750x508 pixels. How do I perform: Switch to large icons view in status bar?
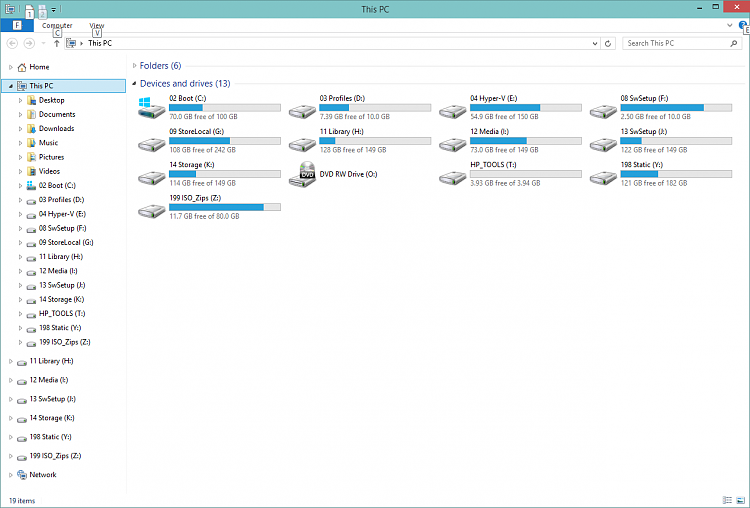(739, 499)
